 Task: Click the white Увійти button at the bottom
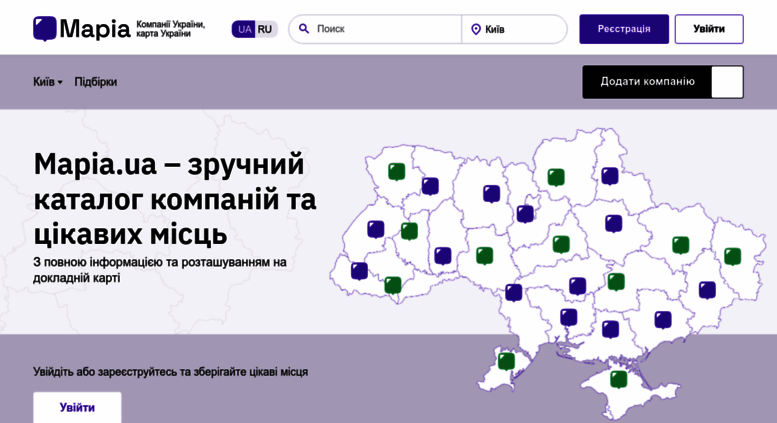tap(77, 407)
